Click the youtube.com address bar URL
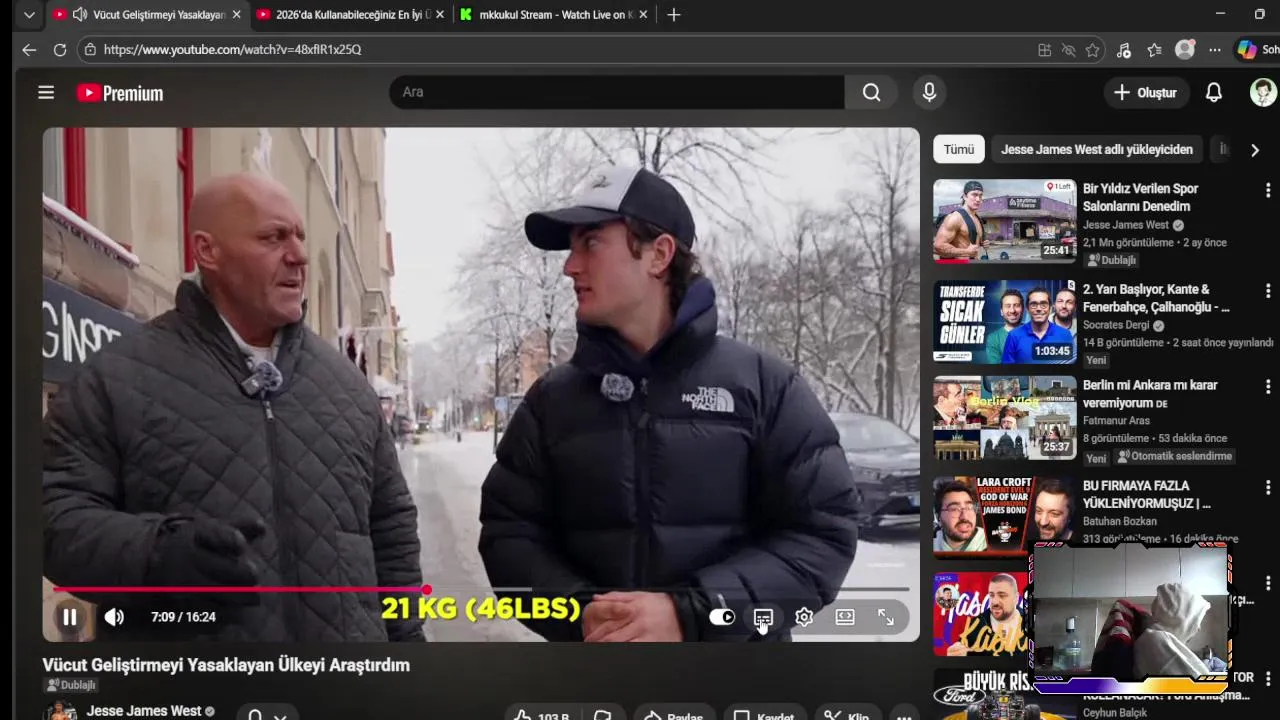Screen dimensions: 1280x720 [232, 49]
